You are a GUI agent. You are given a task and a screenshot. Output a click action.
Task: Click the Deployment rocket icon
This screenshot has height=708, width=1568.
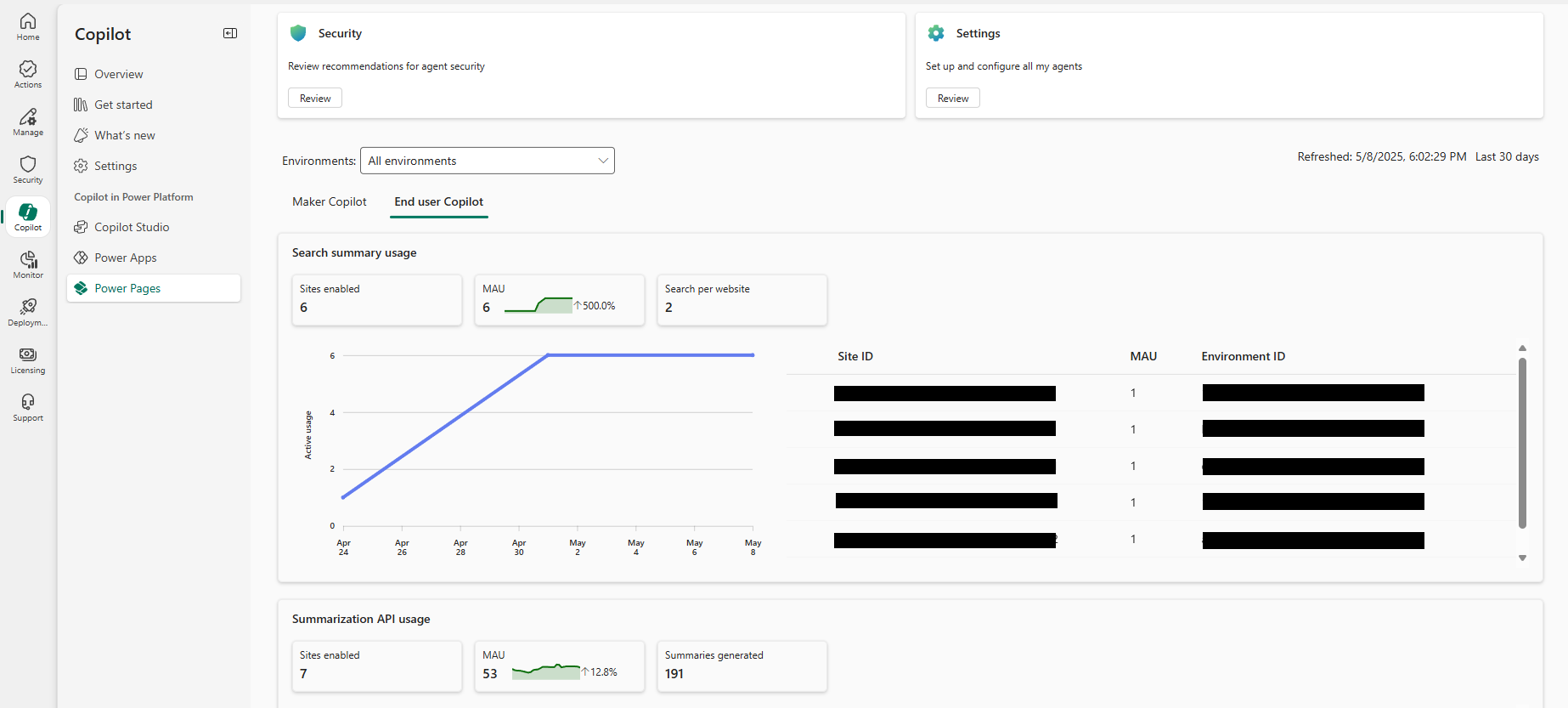click(x=28, y=312)
